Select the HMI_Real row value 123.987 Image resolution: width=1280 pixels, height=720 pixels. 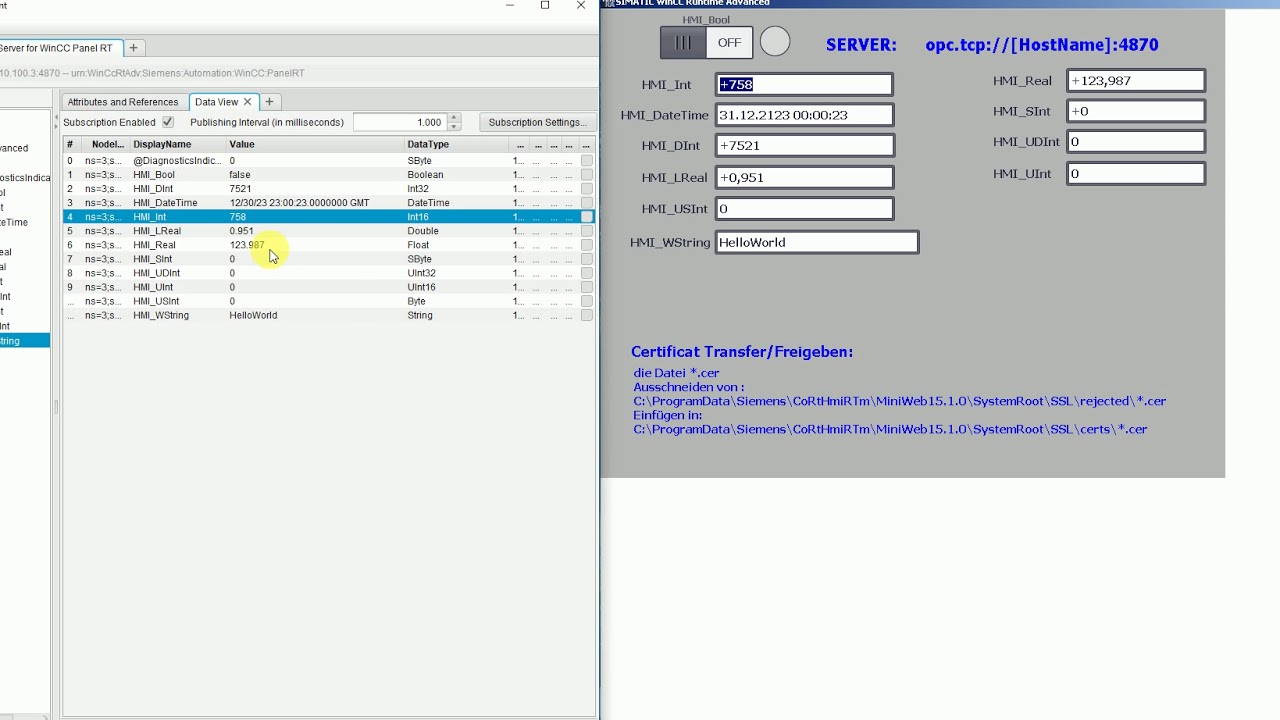click(x=247, y=245)
